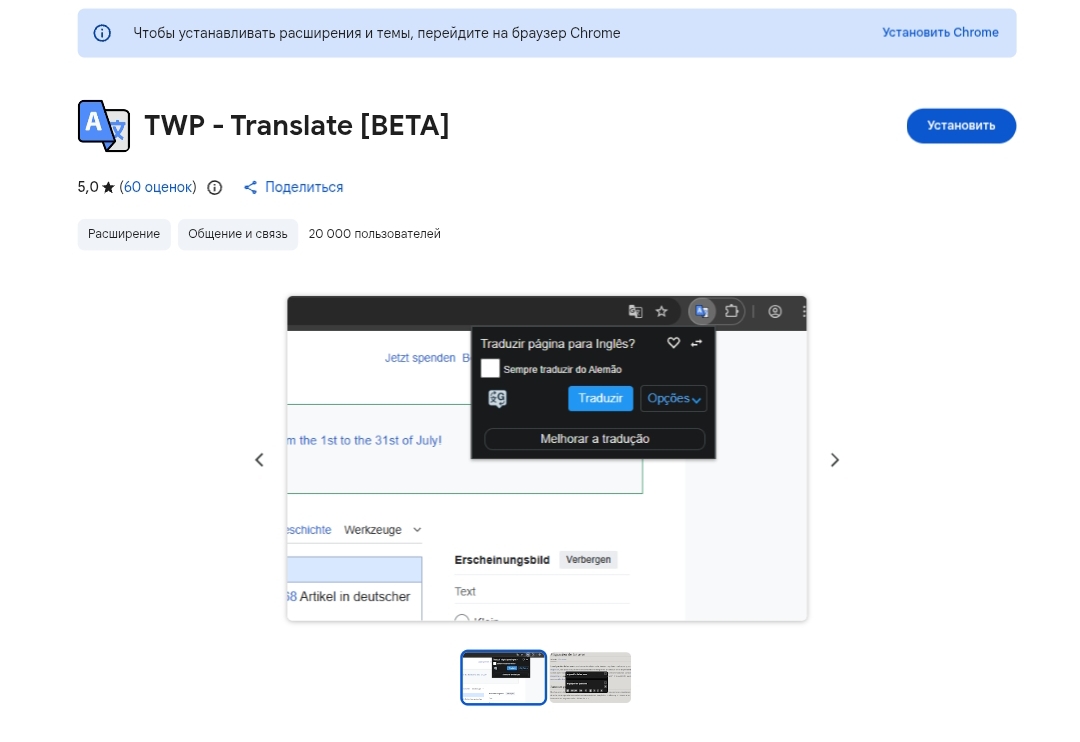Click the info icon next to ratings
The width and height of the screenshot is (1080, 742).
[x=215, y=187]
